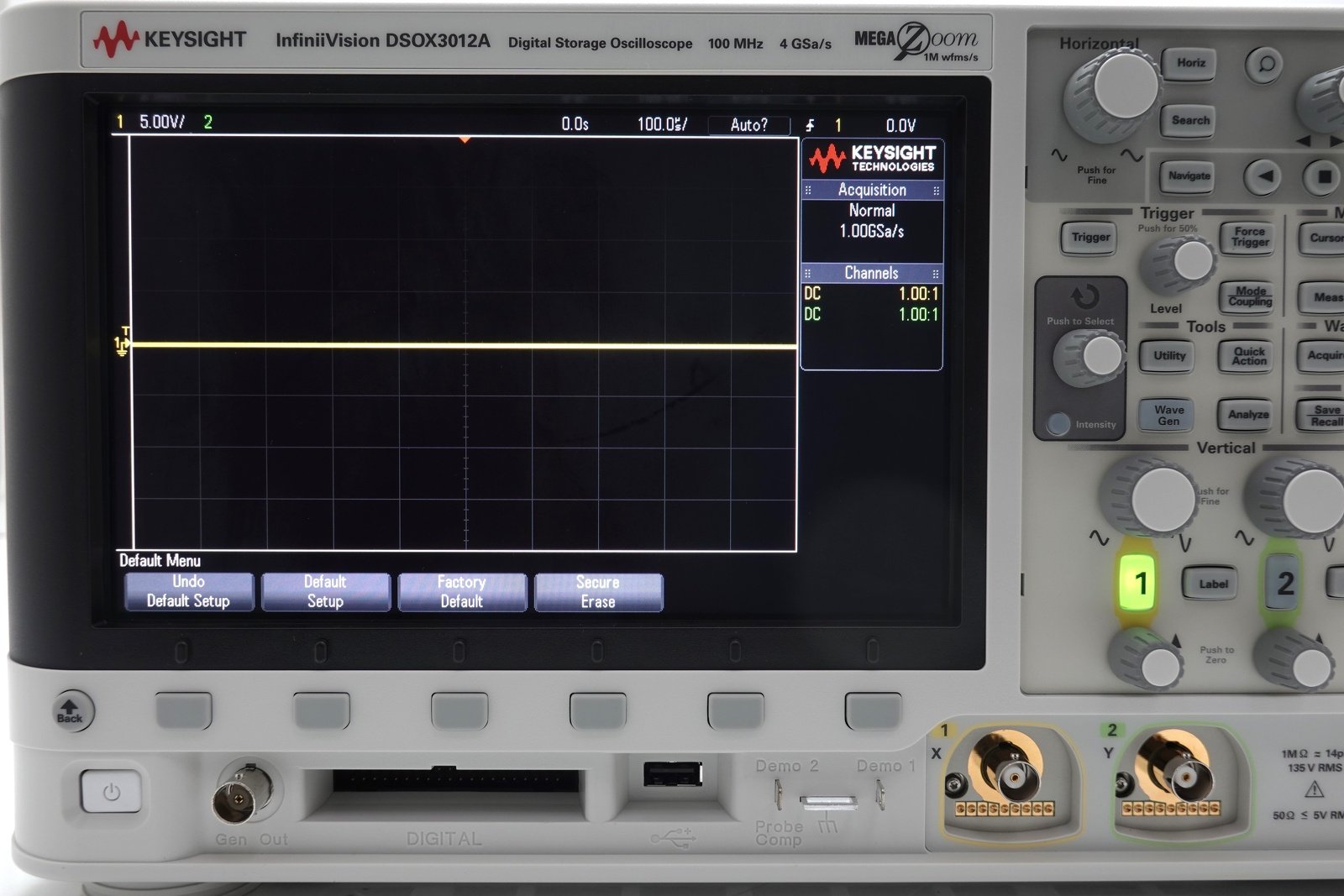
Task: Click channel 1 ground level marker
Action: 121,345
